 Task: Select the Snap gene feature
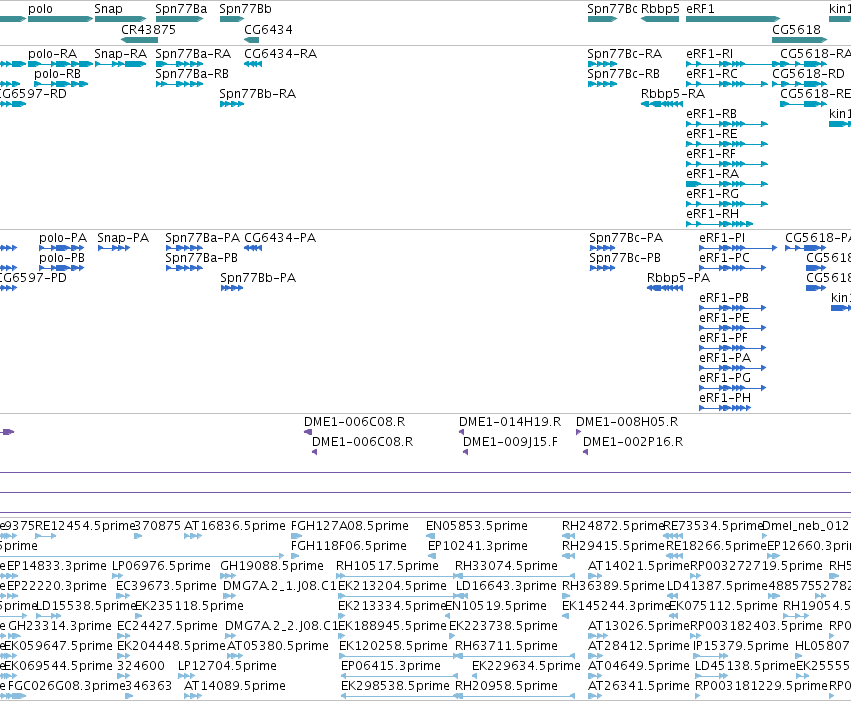point(120,19)
